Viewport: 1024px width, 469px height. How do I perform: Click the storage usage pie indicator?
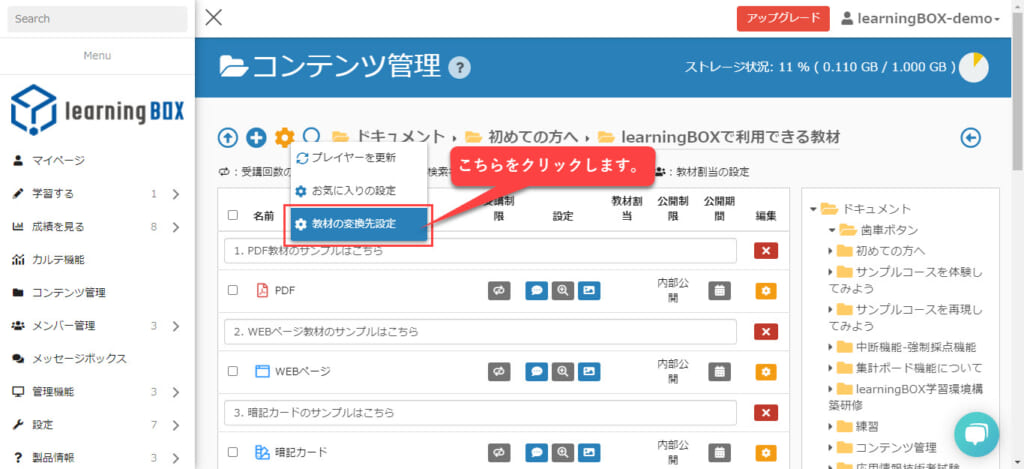click(x=973, y=68)
